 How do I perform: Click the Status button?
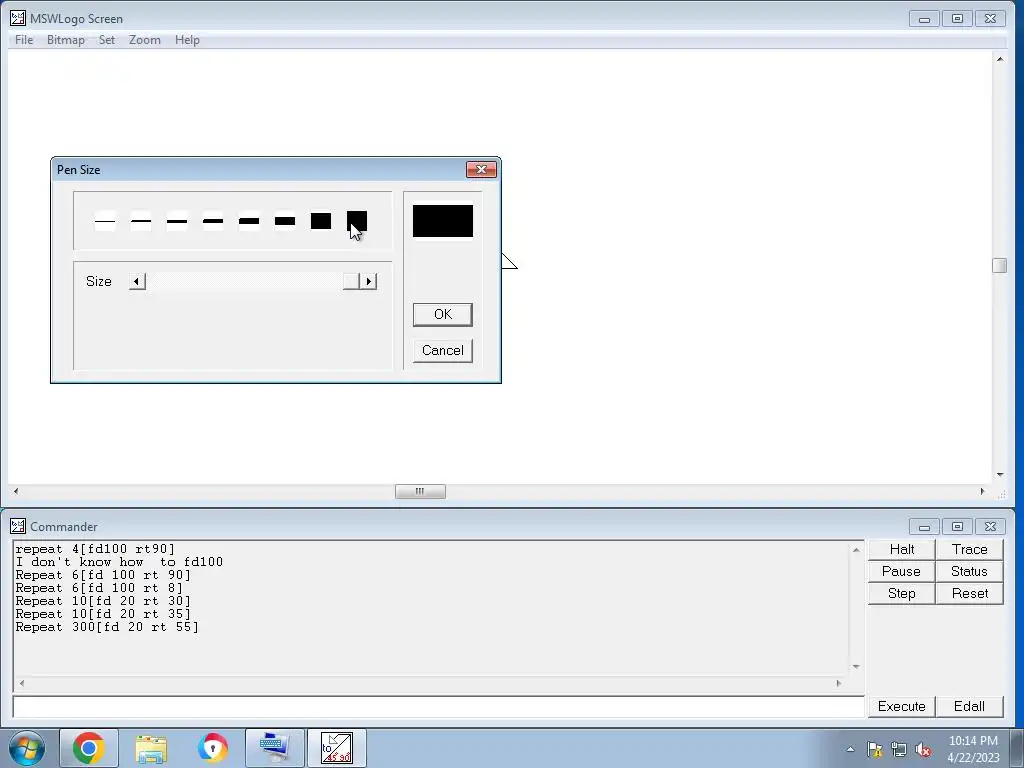tap(970, 571)
